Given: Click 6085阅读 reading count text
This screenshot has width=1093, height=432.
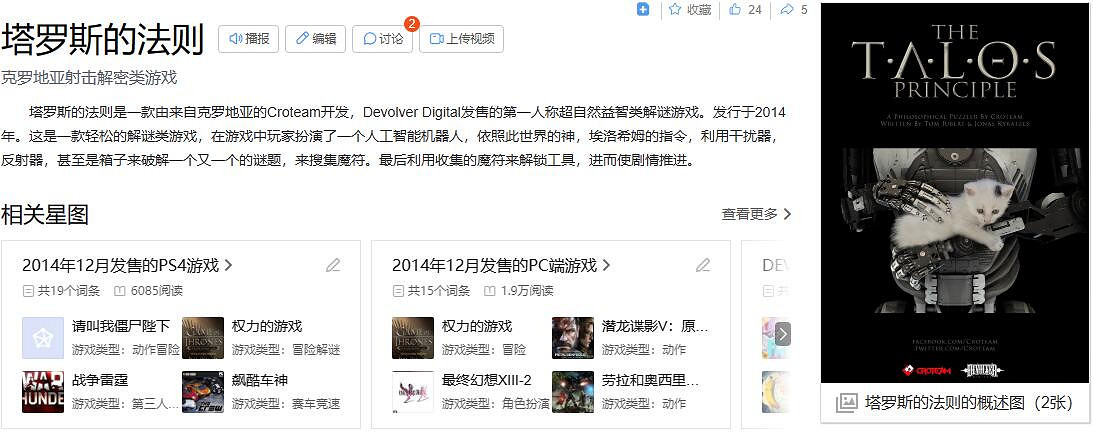Looking at the screenshot, I should click(156, 291).
